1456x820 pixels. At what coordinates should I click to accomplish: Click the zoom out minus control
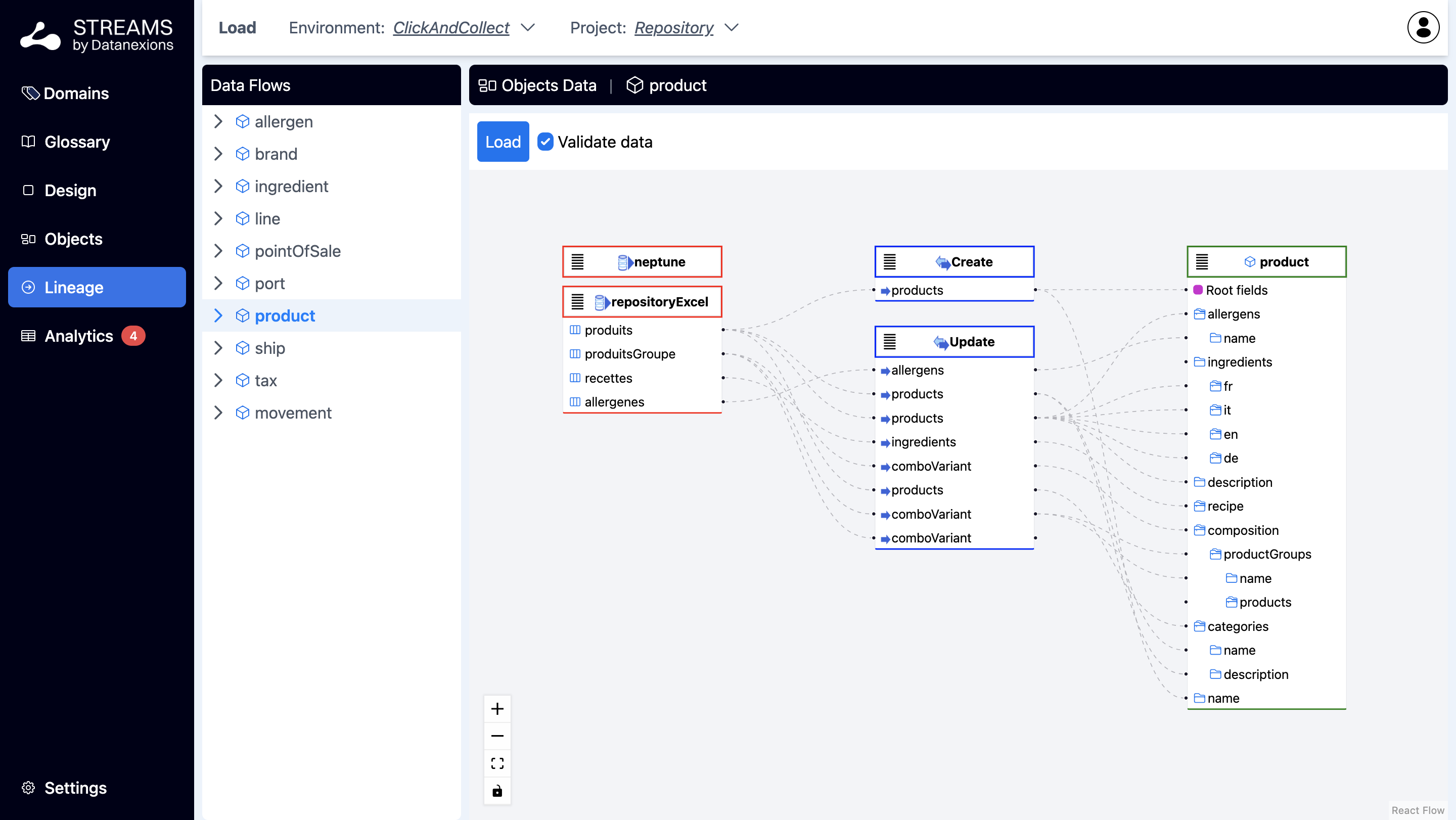pos(497,736)
